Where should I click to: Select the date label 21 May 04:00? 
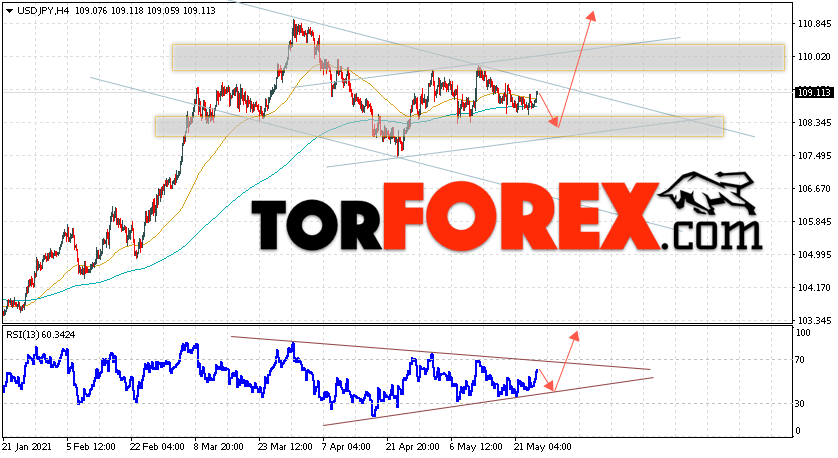coord(542,446)
